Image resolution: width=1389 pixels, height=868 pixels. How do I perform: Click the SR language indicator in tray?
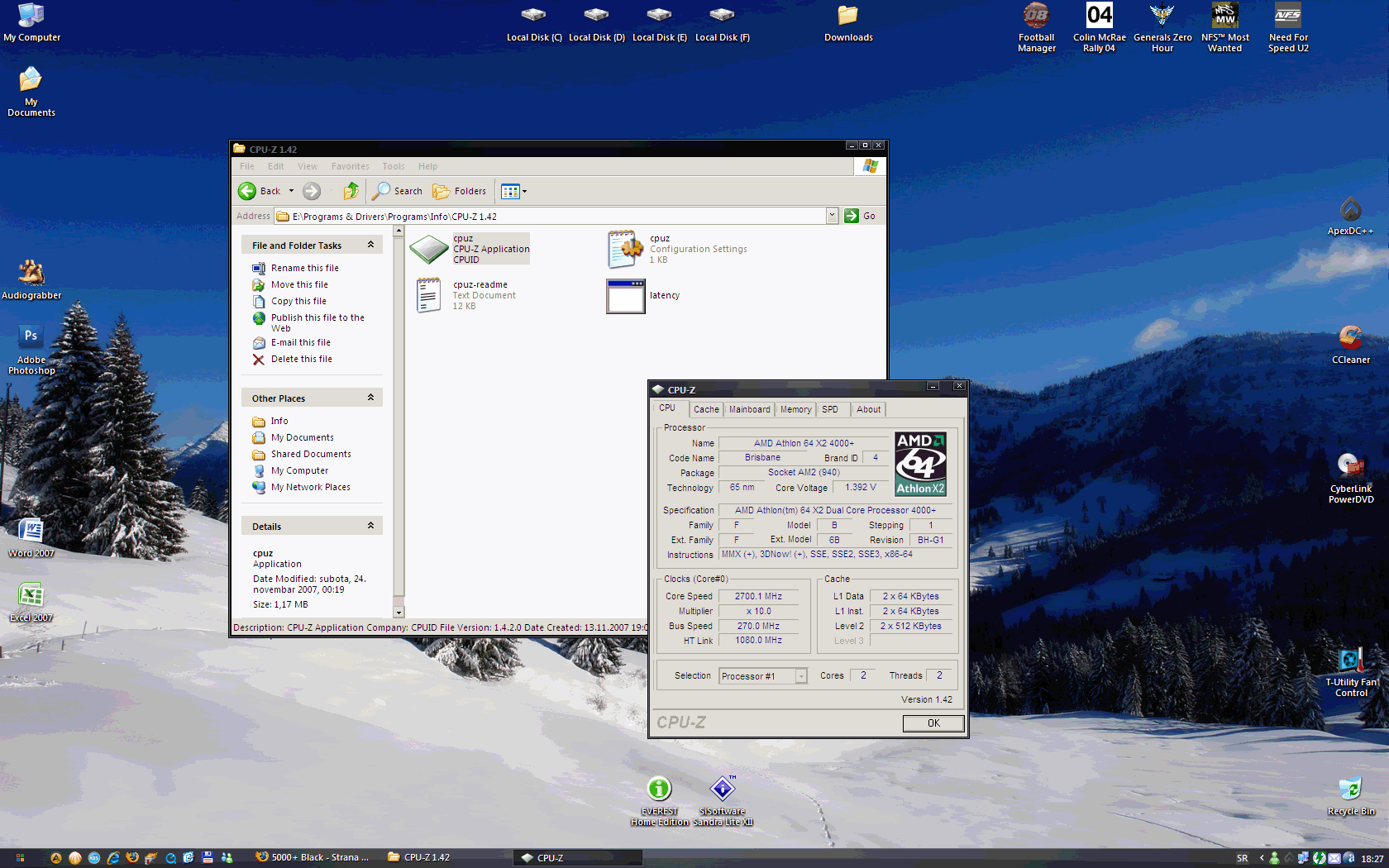click(1242, 858)
